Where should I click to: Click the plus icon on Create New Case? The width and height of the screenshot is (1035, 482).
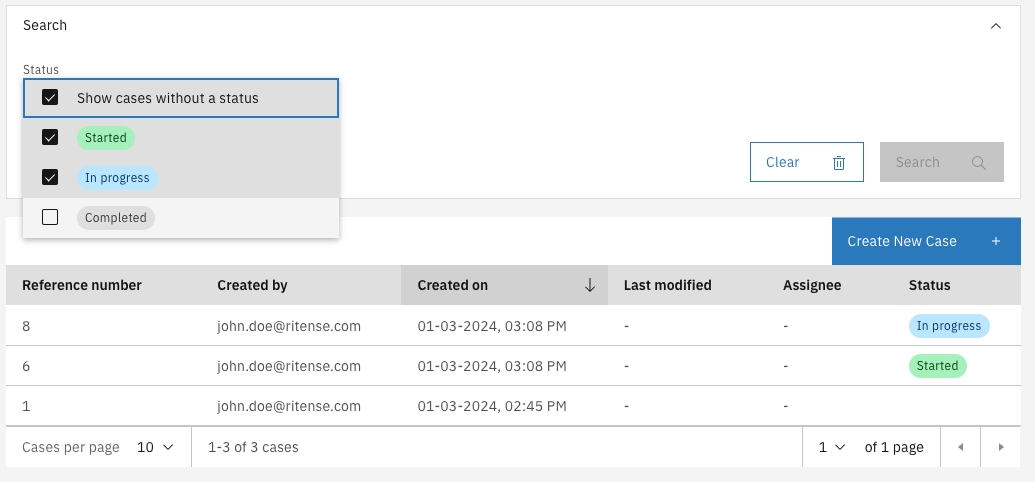[x=995, y=241]
